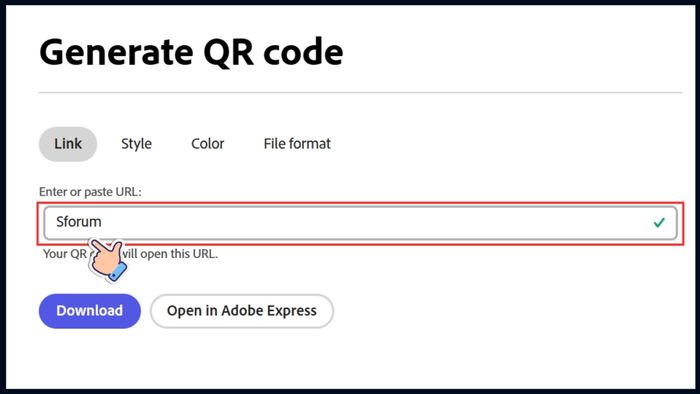The width and height of the screenshot is (700, 394).
Task: Click the Download button
Action: [x=90, y=311]
